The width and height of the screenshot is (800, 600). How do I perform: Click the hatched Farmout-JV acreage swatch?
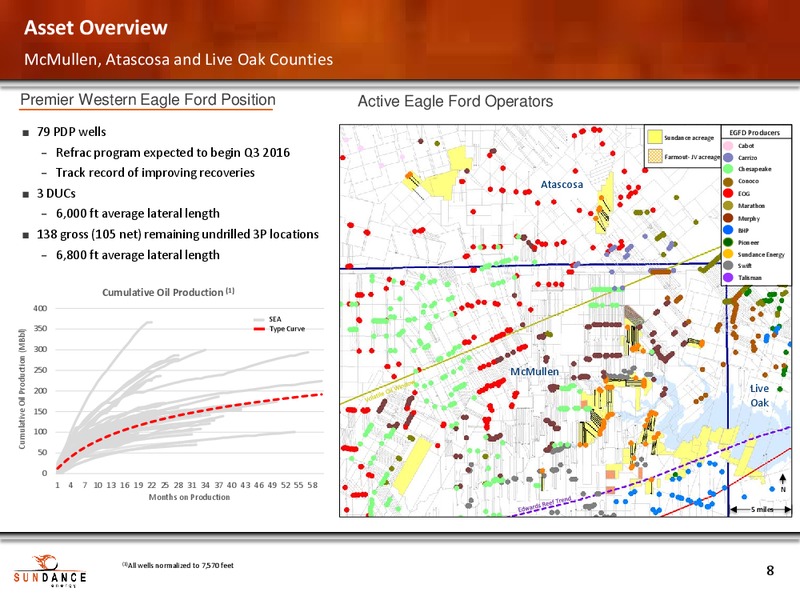coord(655,156)
